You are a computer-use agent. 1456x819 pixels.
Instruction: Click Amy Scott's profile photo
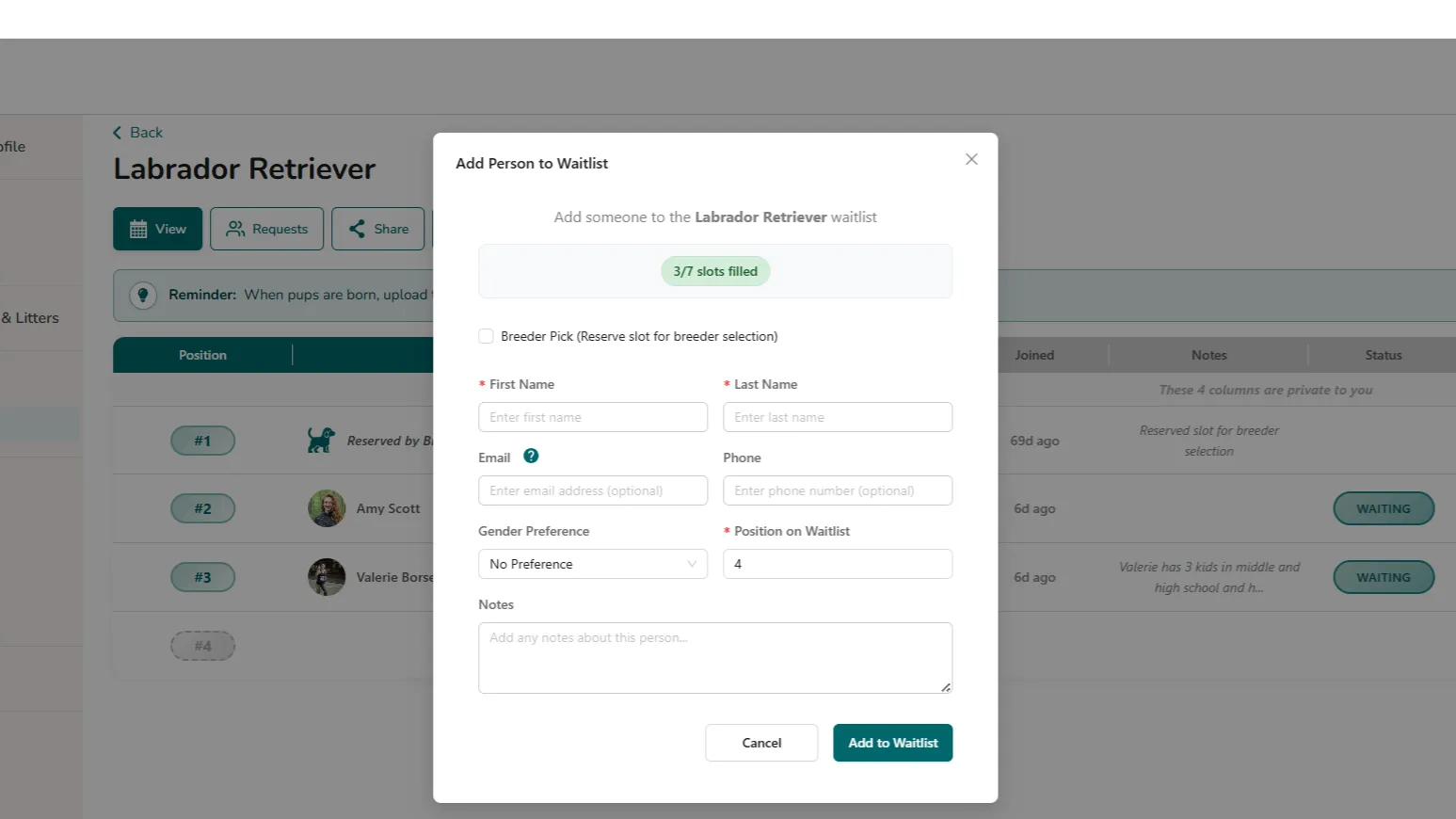point(327,508)
